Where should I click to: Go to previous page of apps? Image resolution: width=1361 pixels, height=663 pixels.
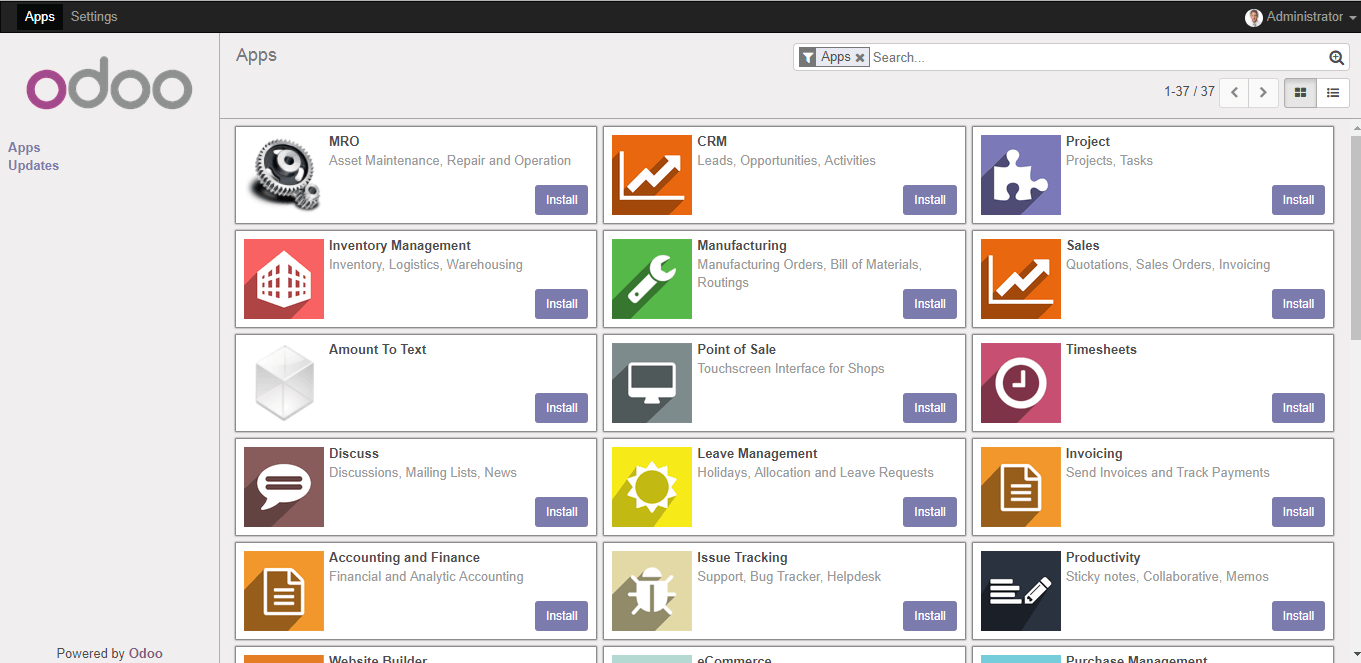[1234, 92]
